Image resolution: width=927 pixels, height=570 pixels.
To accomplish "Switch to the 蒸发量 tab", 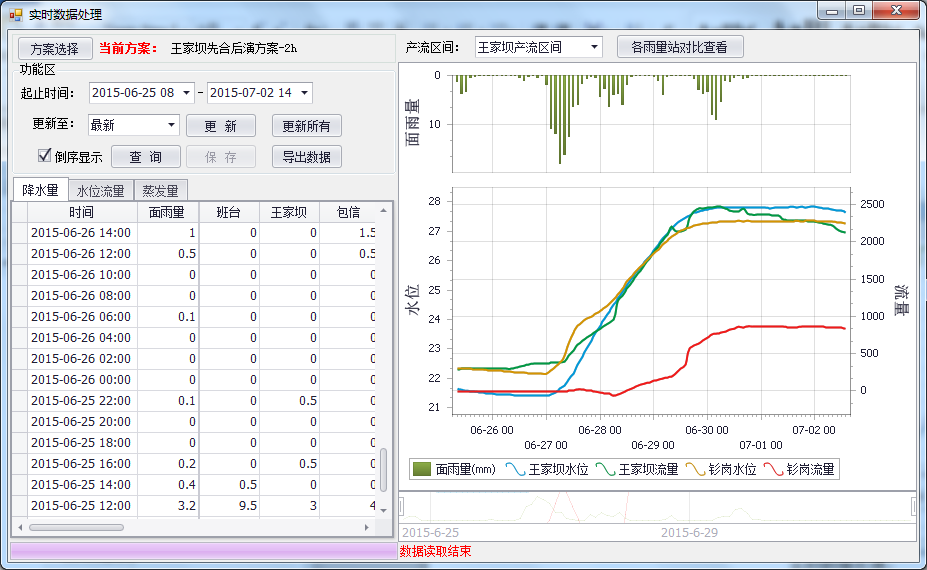I will tap(161, 190).
